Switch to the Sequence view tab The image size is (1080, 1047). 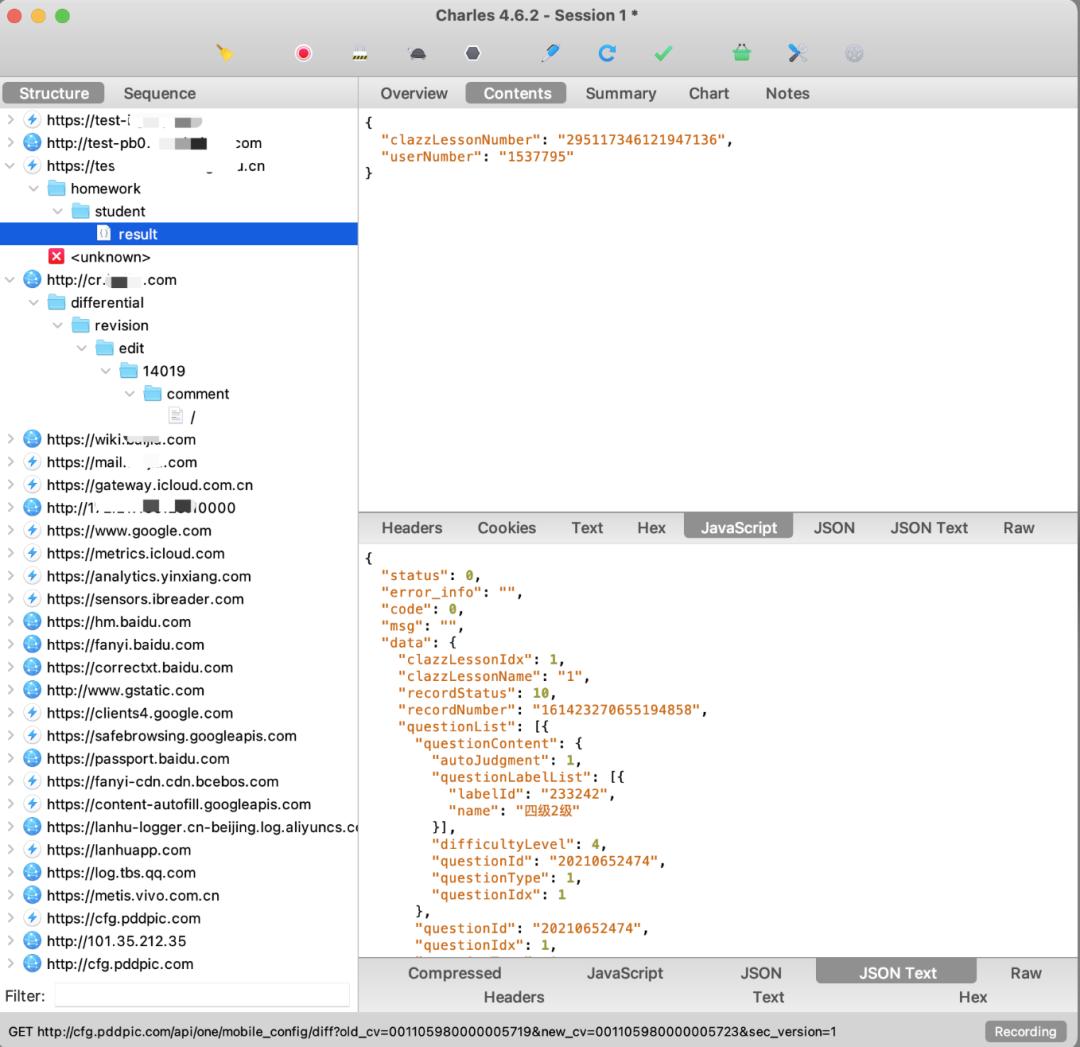[x=159, y=93]
